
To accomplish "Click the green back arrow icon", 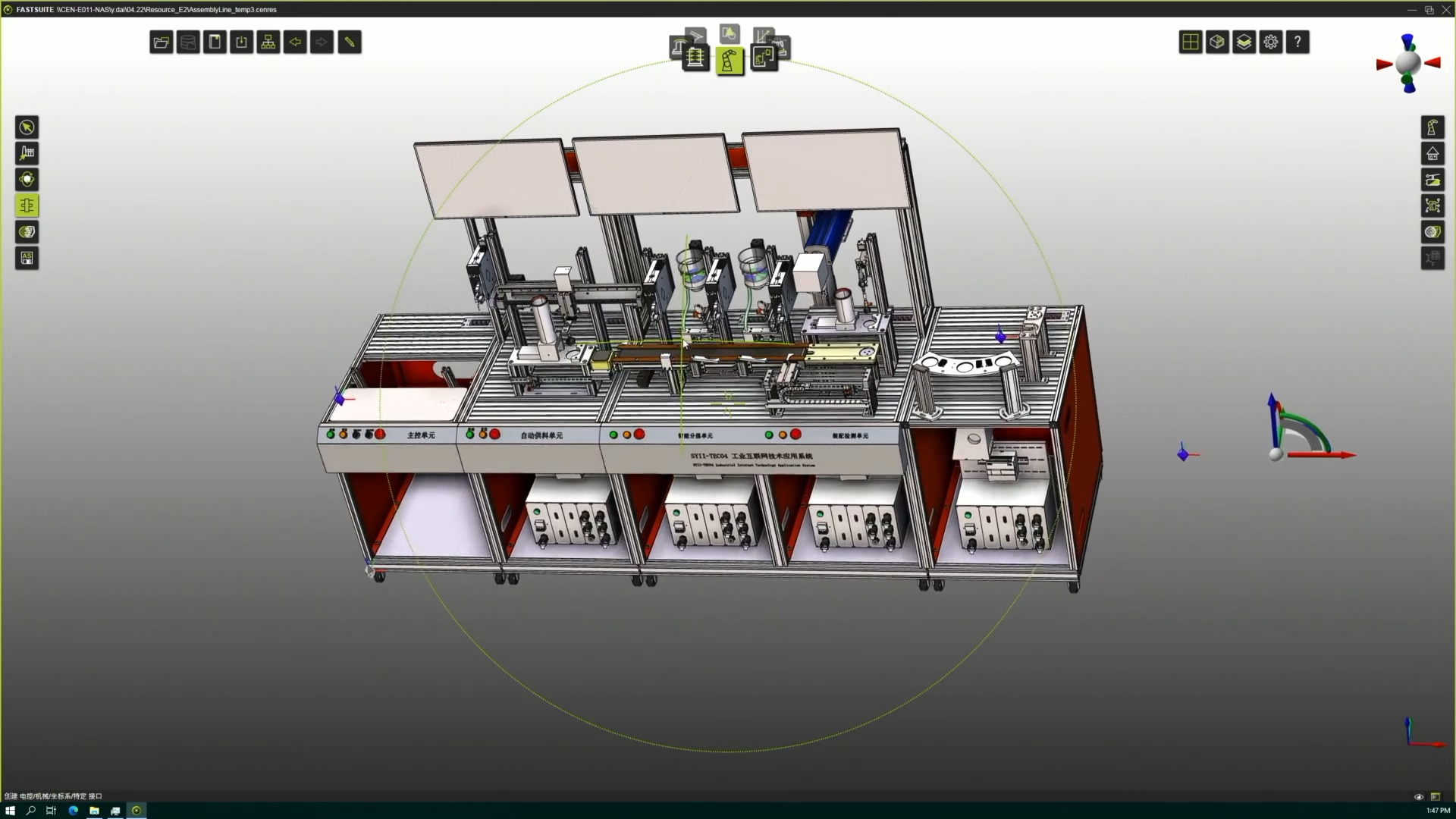I will pyautogui.click(x=295, y=42).
